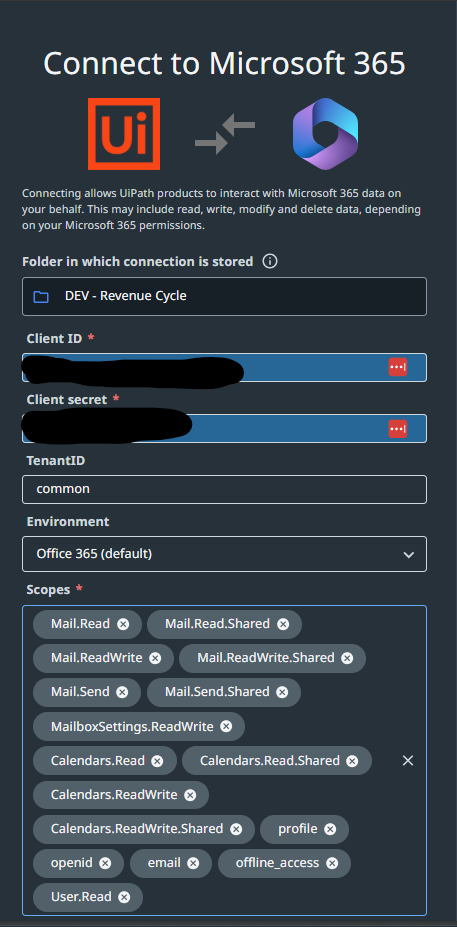The height and width of the screenshot is (927, 457).
Task: Click password manager icon in Client secret field
Action: (x=397, y=428)
